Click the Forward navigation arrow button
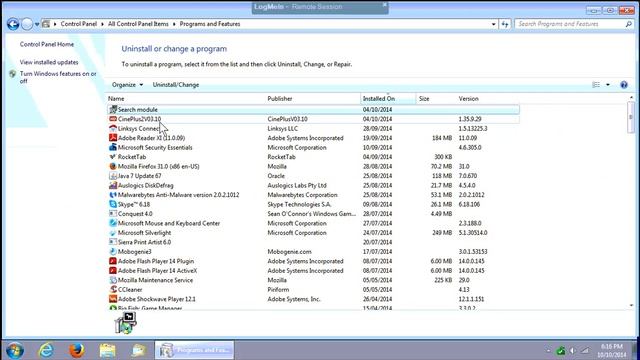The width and height of the screenshot is (640, 360). point(27,24)
